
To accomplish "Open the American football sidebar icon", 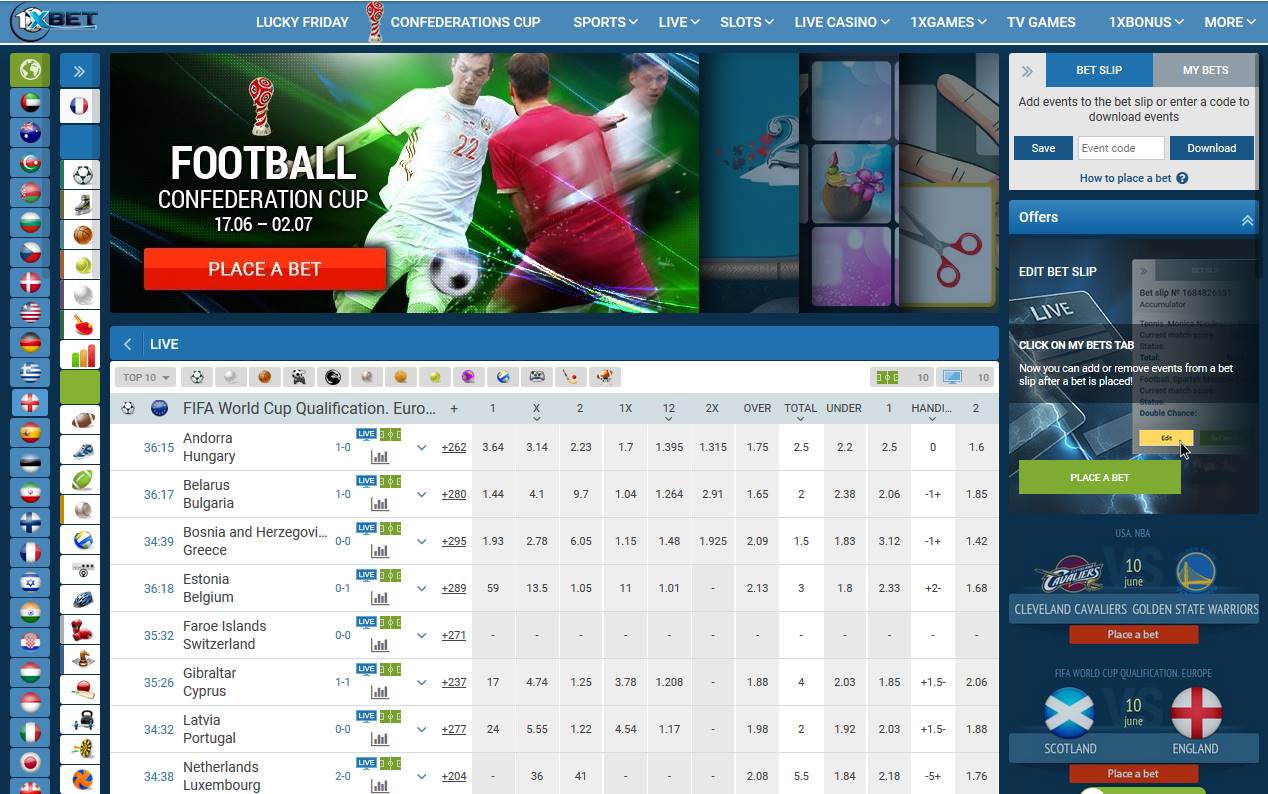I will click(x=83, y=420).
